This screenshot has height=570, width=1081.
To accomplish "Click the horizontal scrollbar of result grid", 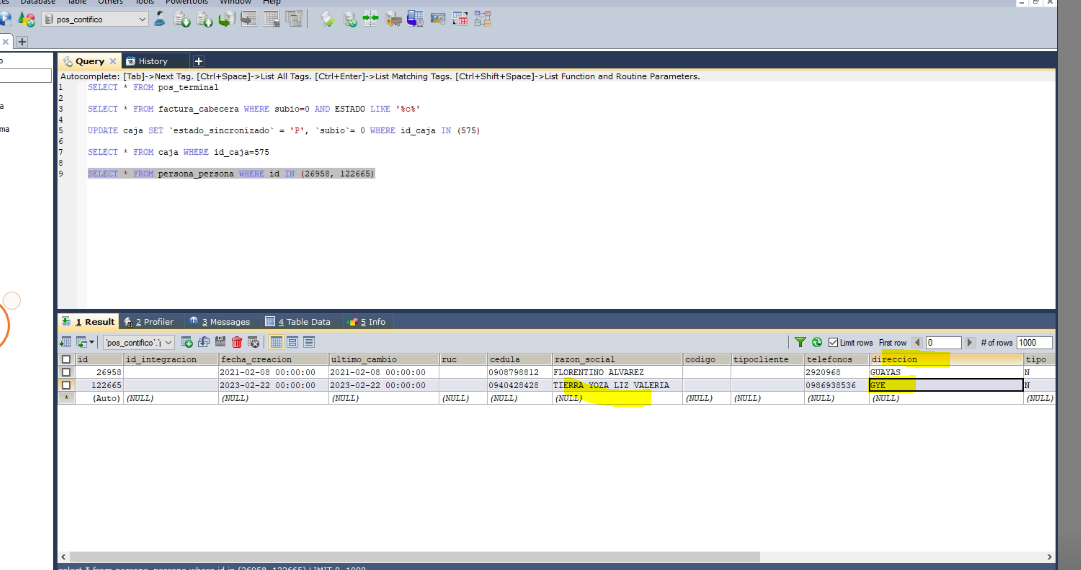I will pos(415,556).
